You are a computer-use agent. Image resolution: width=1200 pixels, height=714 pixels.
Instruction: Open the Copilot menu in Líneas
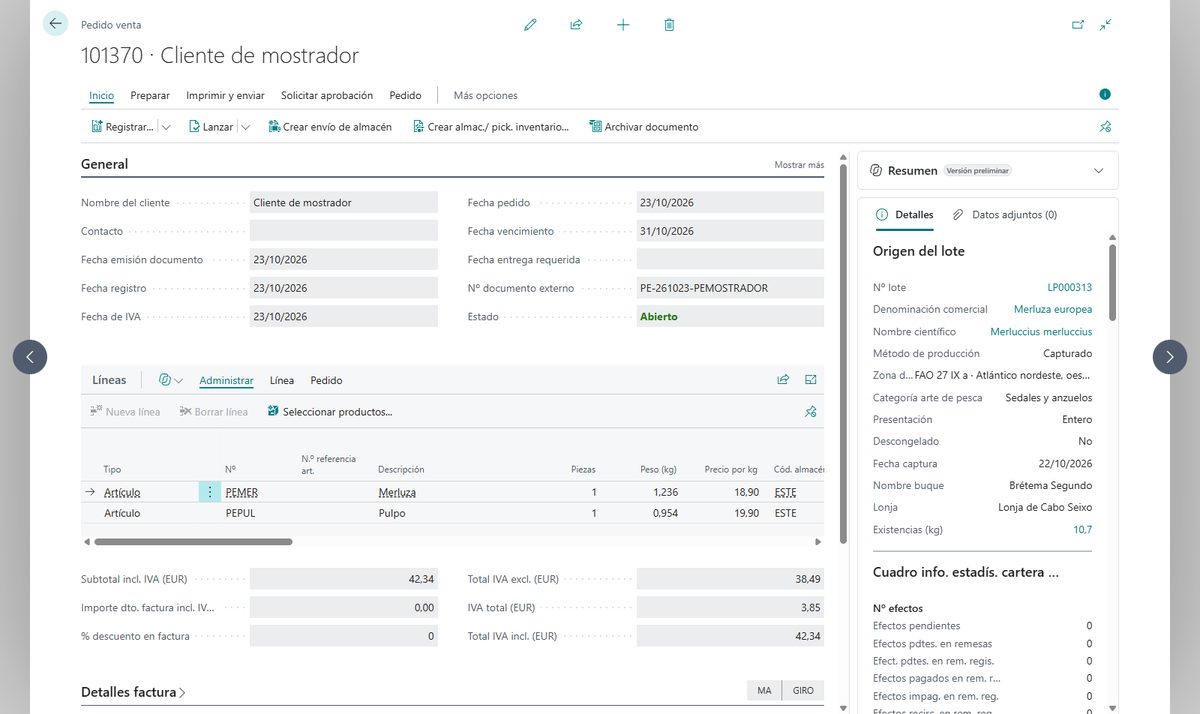pyautogui.click(x=171, y=380)
